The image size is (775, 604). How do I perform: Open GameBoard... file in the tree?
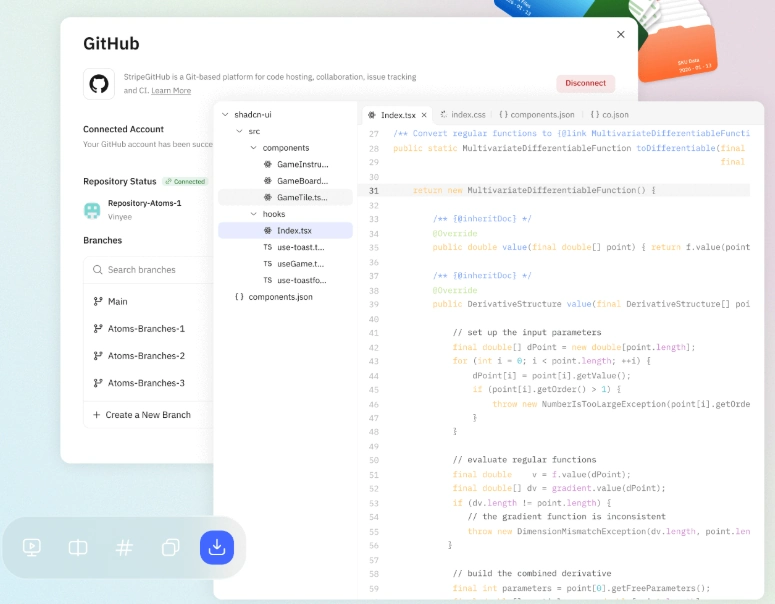click(285, 181)
